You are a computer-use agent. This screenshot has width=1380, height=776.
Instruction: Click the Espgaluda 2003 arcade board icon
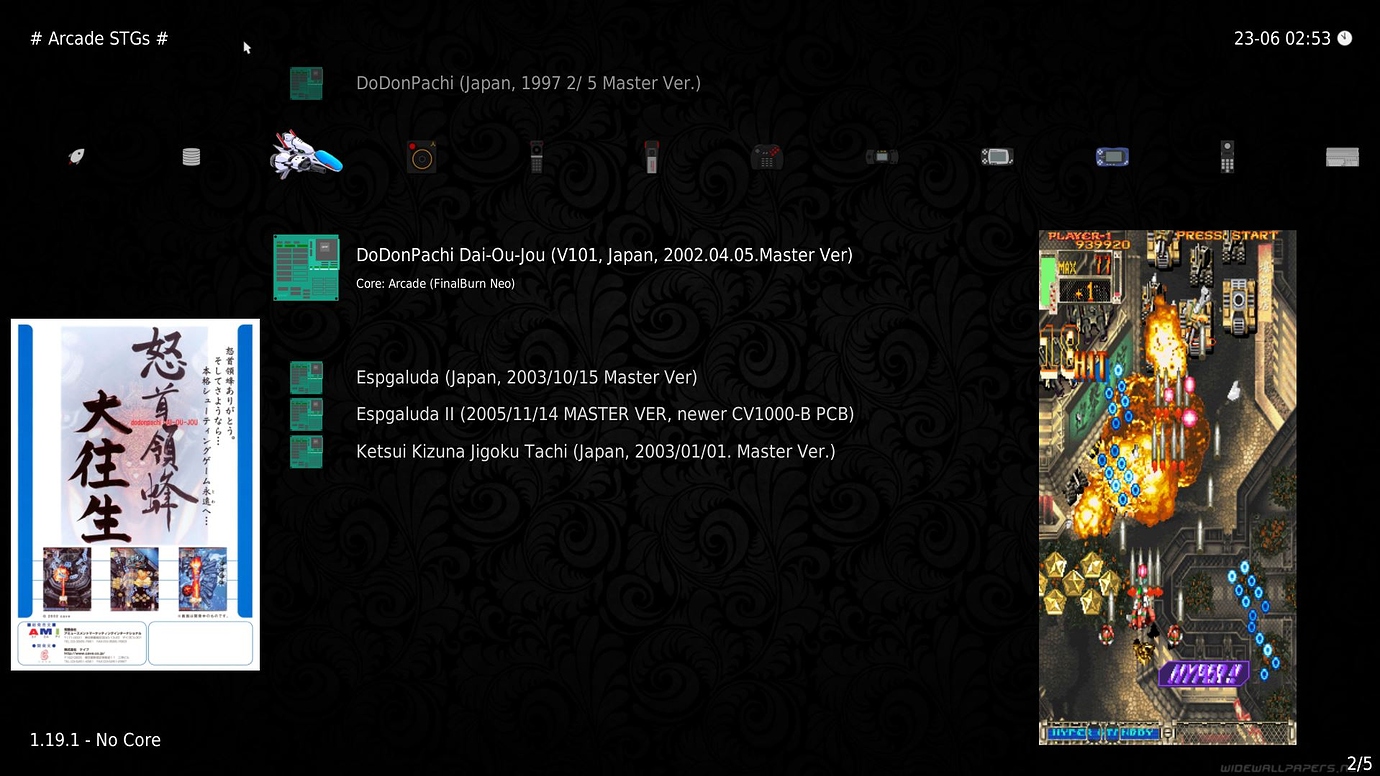[306, 377]
